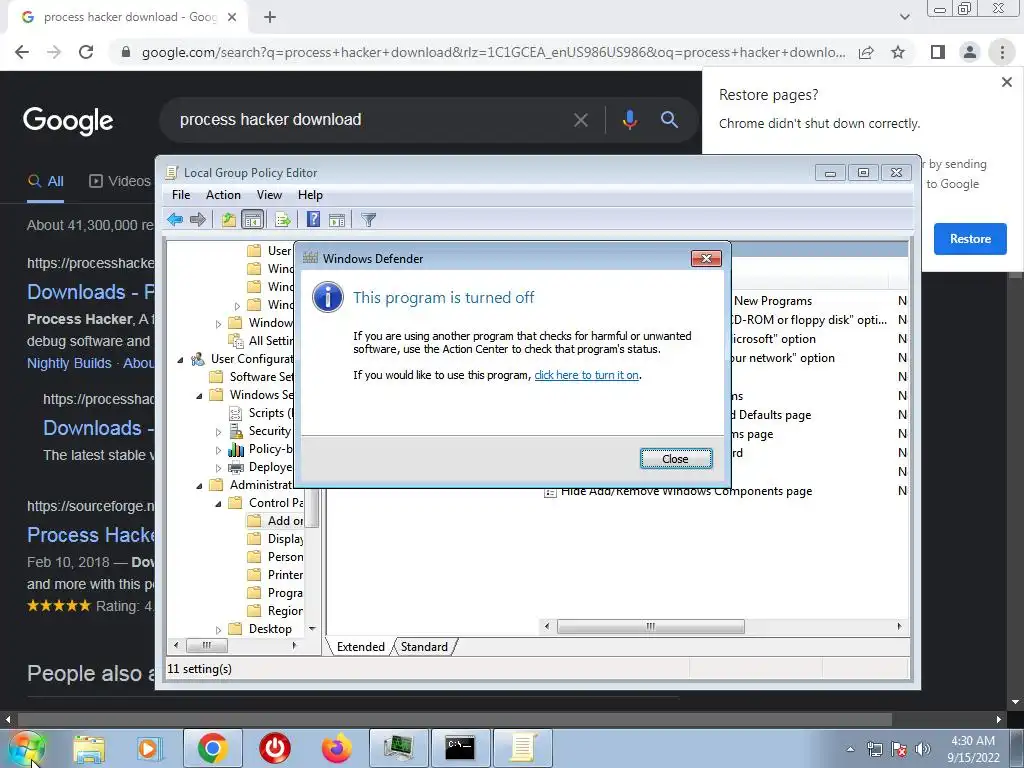Click Back arrow in Group Policy Editor toolbar
The image size is (1024, 768).
[x=174, y=219]
